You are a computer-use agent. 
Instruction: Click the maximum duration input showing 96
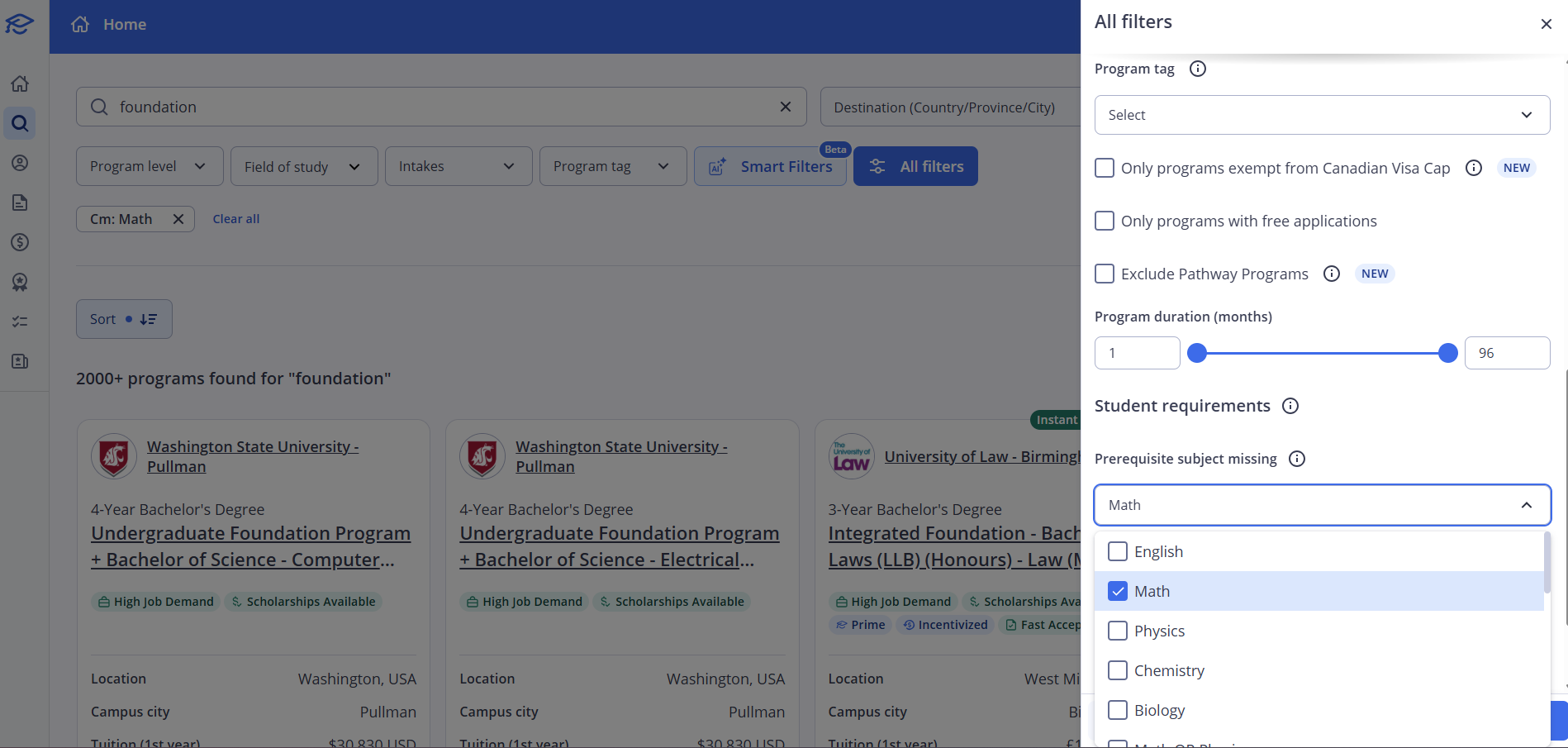1508,353
